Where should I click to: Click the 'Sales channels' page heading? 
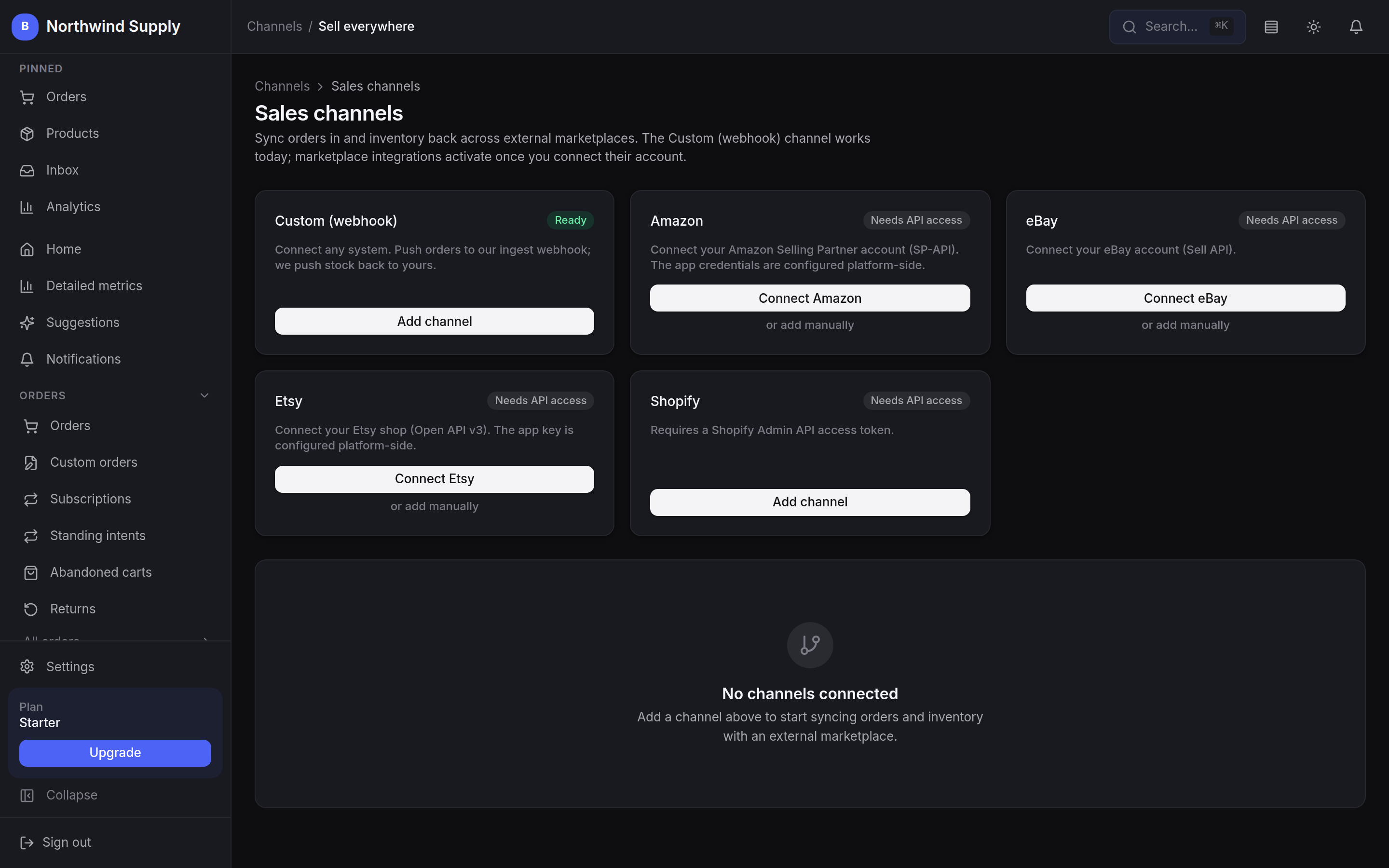[x=329, y=114]
